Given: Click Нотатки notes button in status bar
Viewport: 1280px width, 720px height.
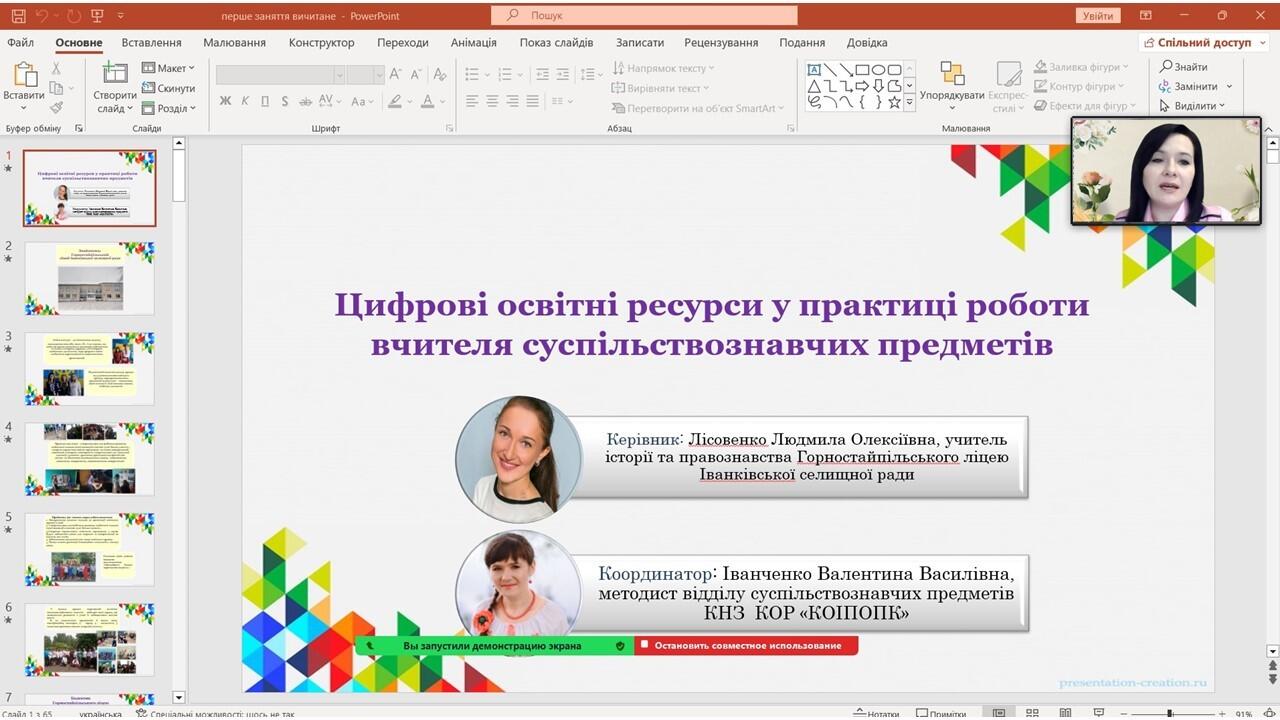Looking at the screenshot, I should (x=875, y=714).
